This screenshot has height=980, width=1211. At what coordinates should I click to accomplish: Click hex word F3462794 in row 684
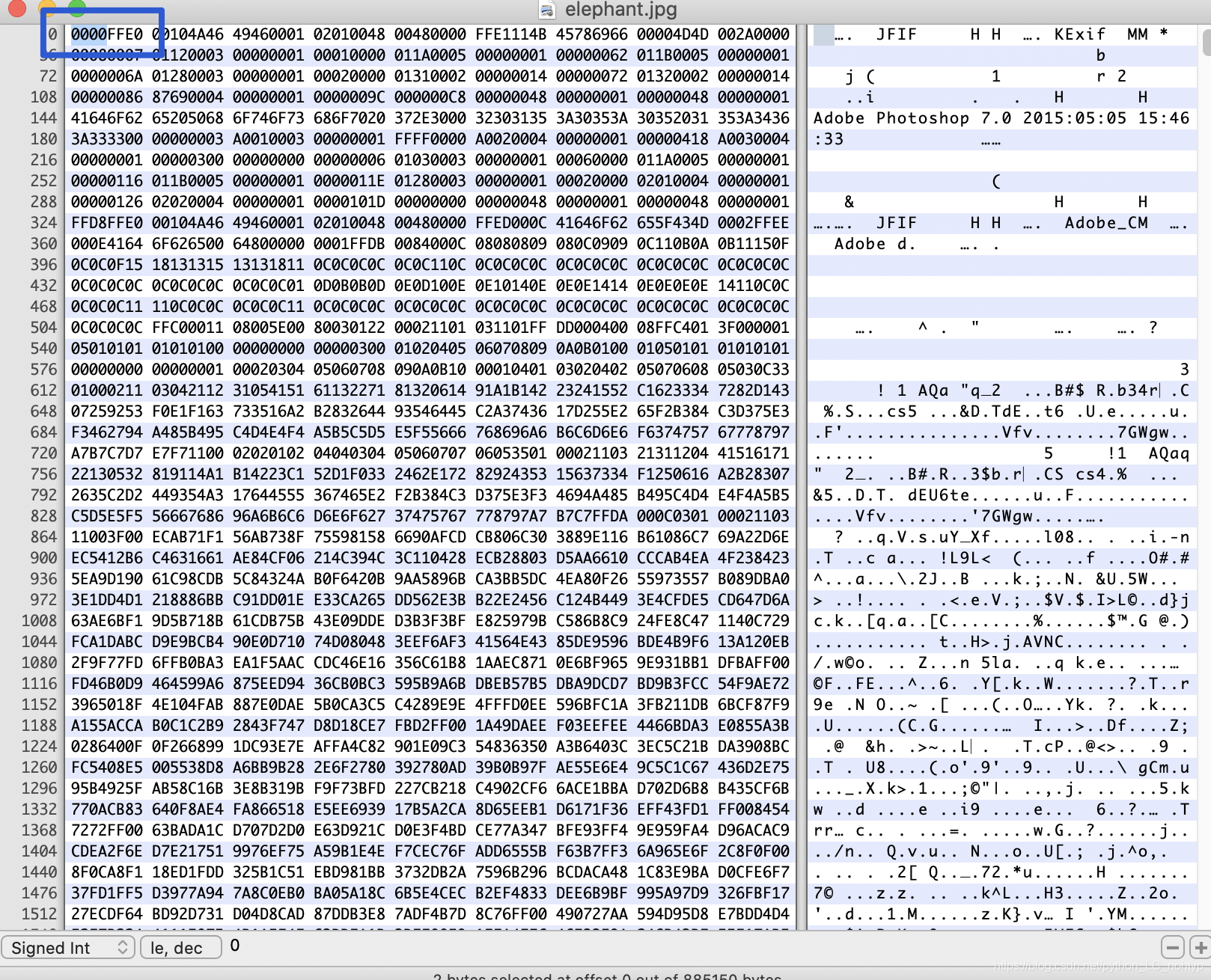coord(106,432)
